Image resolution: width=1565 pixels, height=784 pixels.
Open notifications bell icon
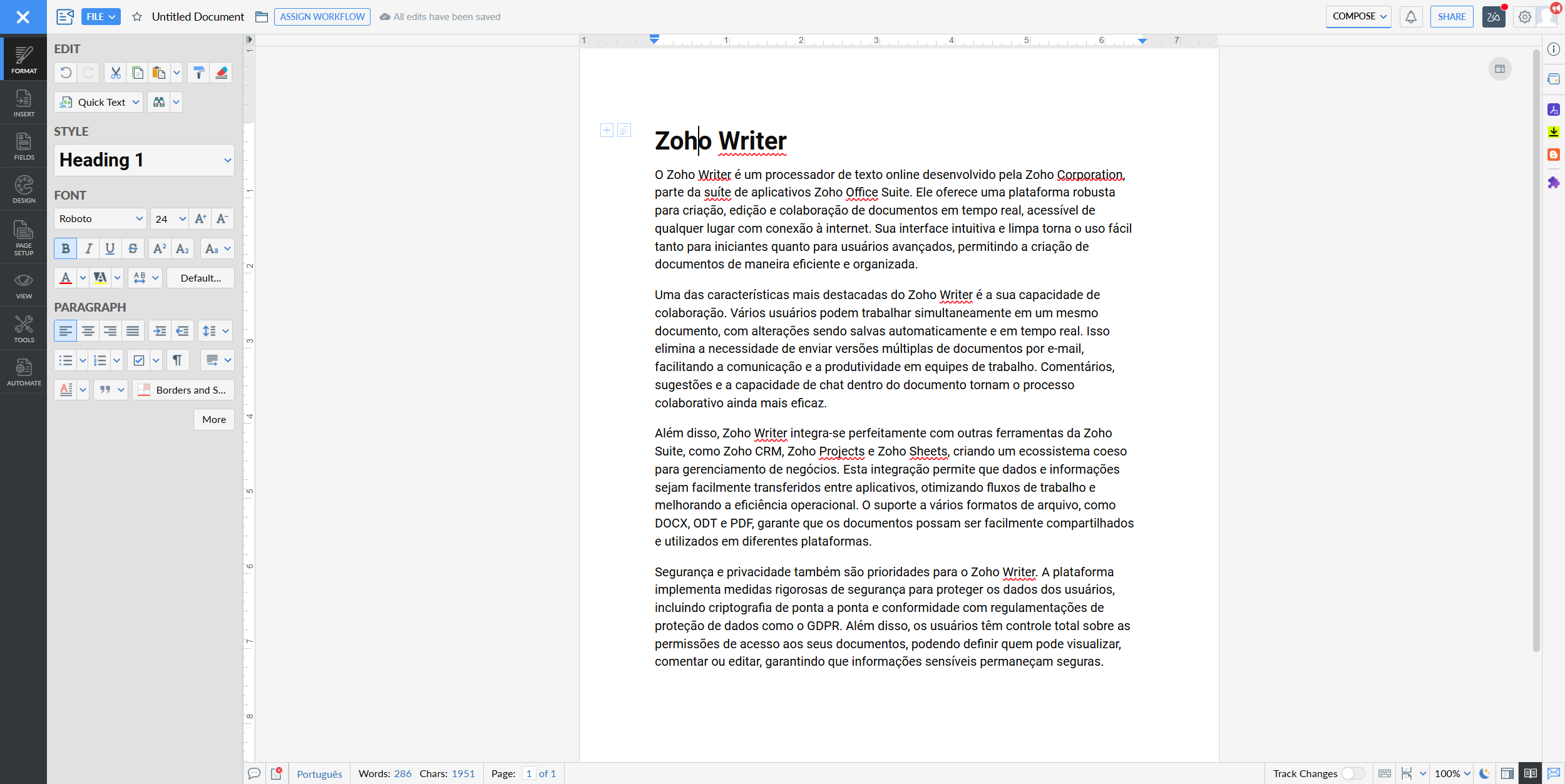tap(1411, 17)
